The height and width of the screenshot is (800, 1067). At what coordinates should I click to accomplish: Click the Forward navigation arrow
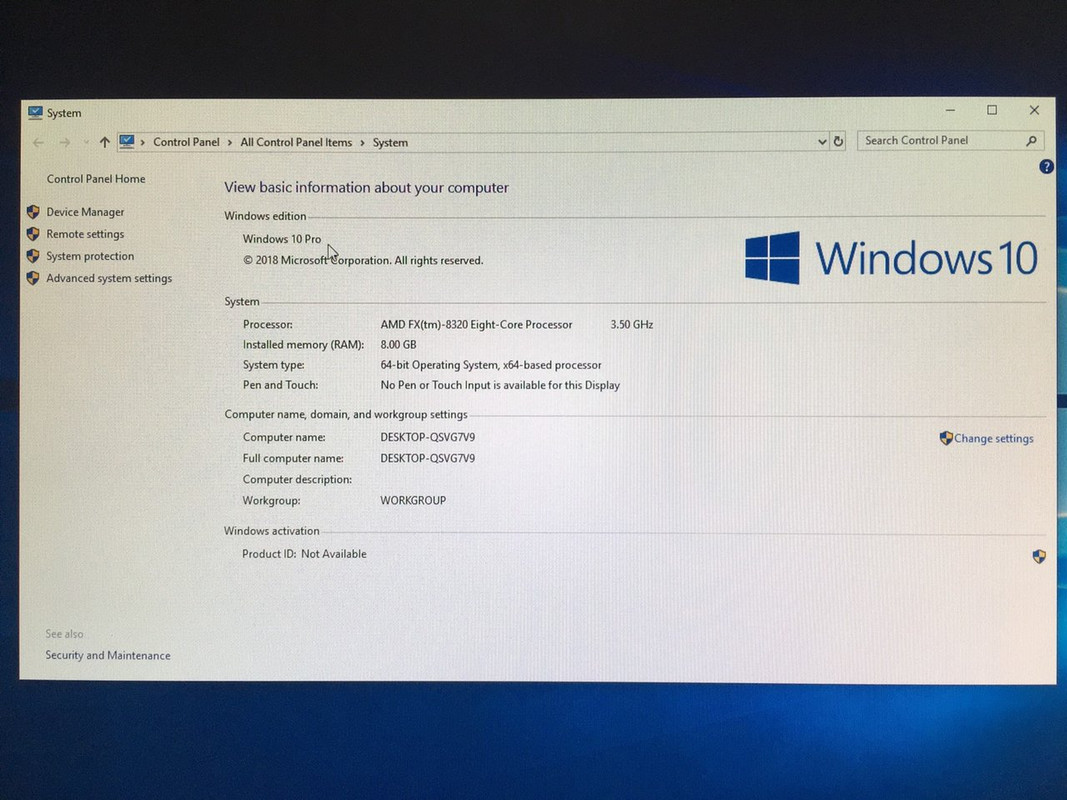pos(65,142)
